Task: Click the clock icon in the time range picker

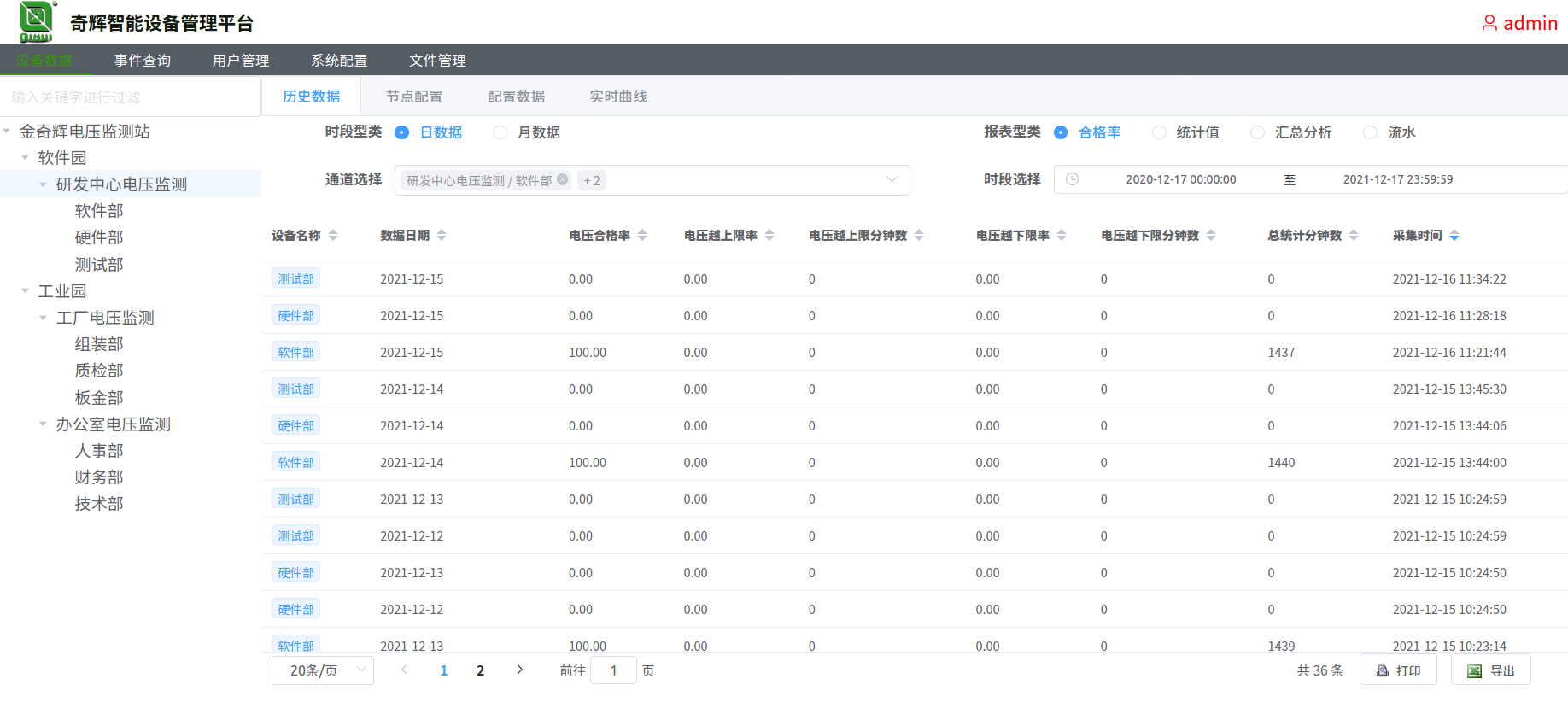Action: 1073,179
